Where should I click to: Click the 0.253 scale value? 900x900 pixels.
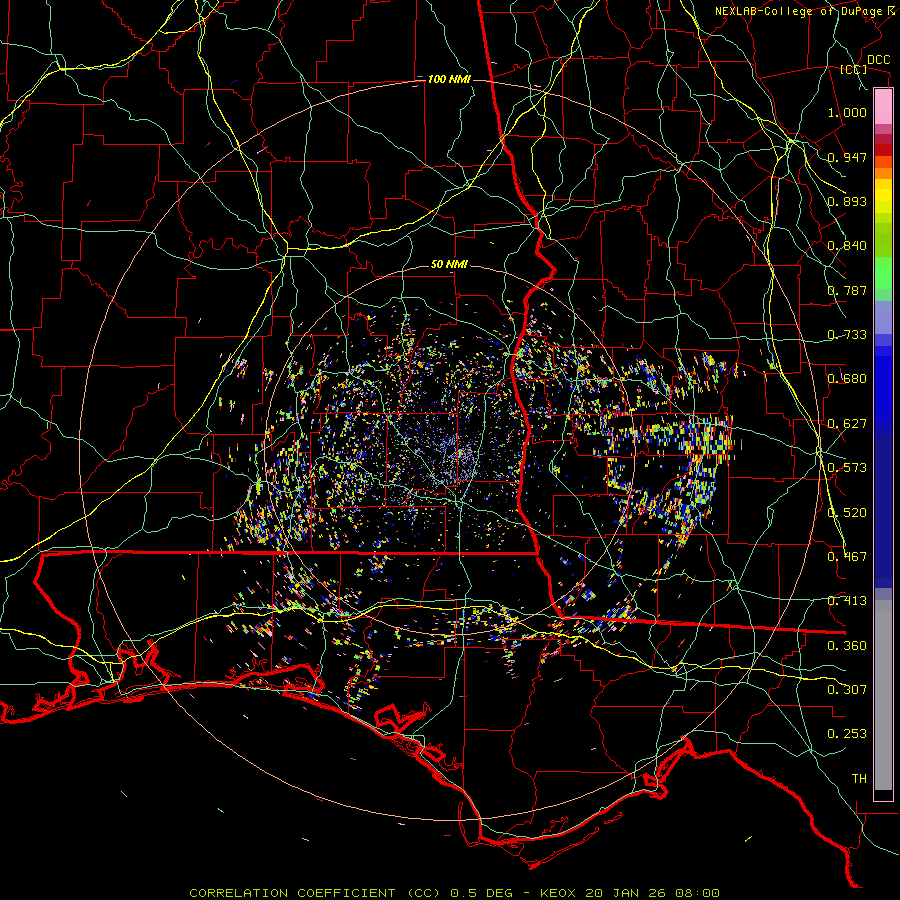pyautogui.click(x=847, y=734)
